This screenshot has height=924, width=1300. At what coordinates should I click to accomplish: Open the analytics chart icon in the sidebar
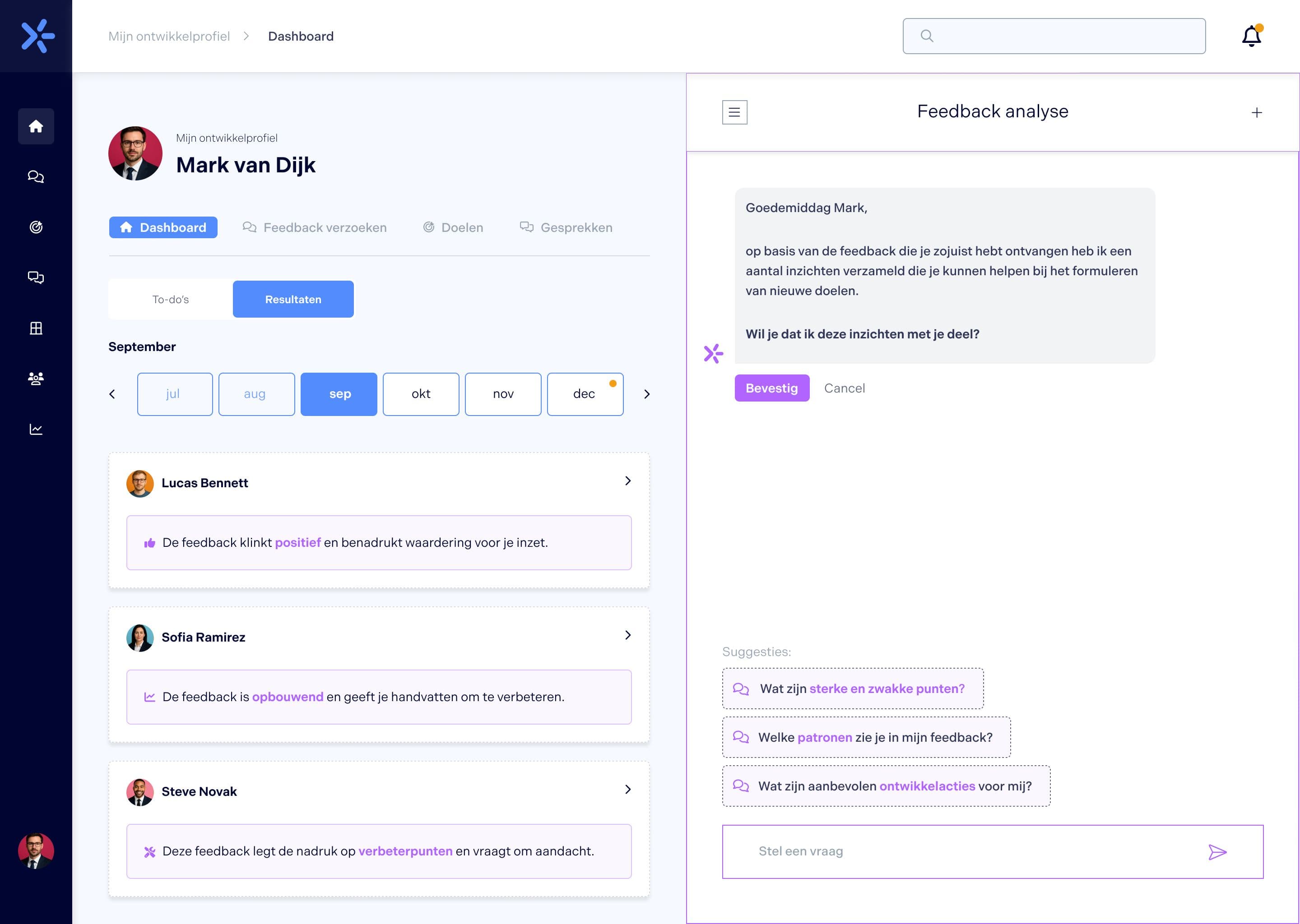pyautogui.click(x=36, y=429)
